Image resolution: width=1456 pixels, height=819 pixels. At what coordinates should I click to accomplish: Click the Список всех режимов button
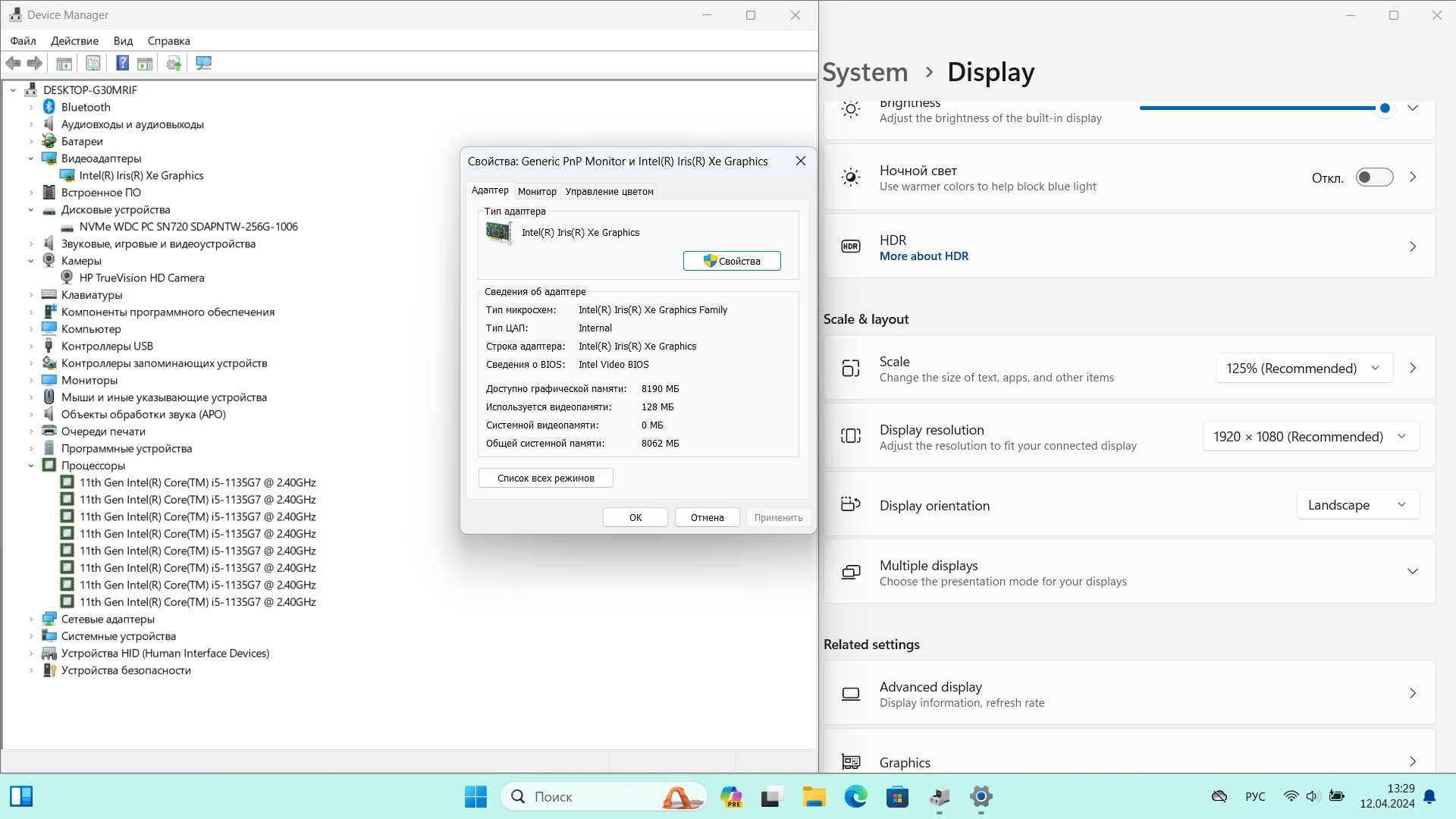[546, 479]
